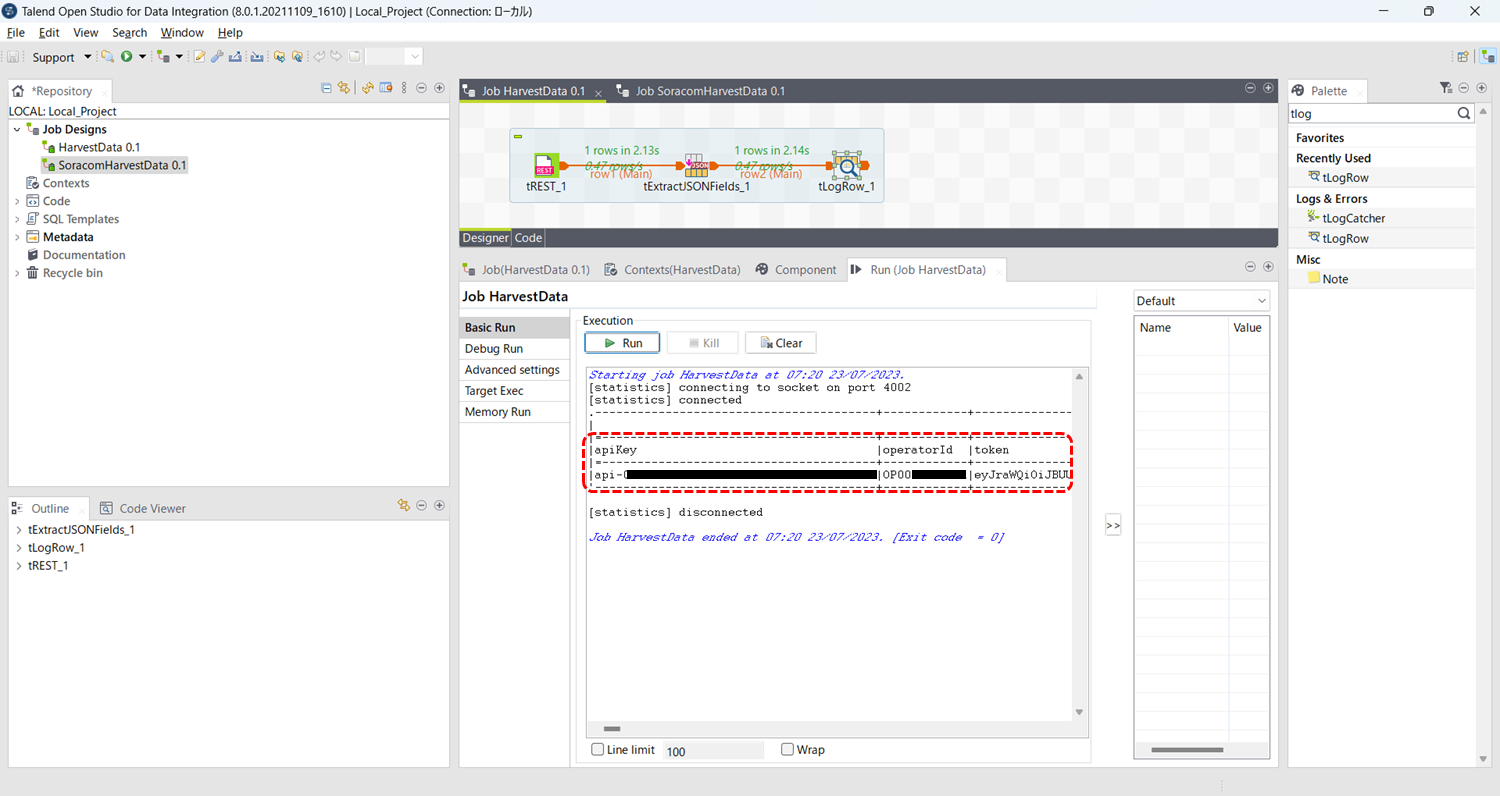Click the pencil edit icon in toolbar
The image size is (1500, 796).
(x=199, y=57)
